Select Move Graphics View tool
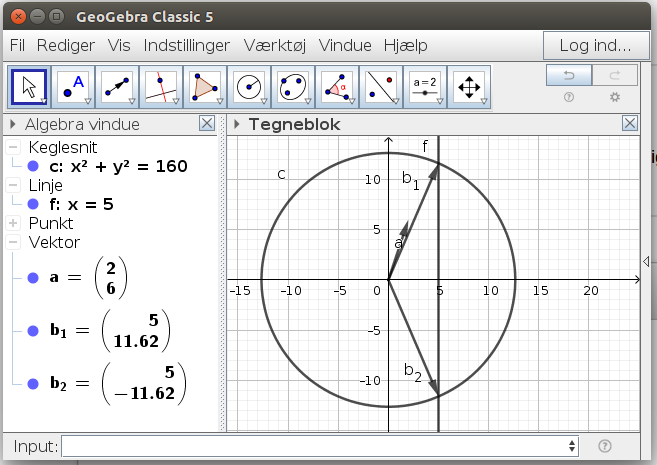The image size is (657, 465). (x=469, y=87)
